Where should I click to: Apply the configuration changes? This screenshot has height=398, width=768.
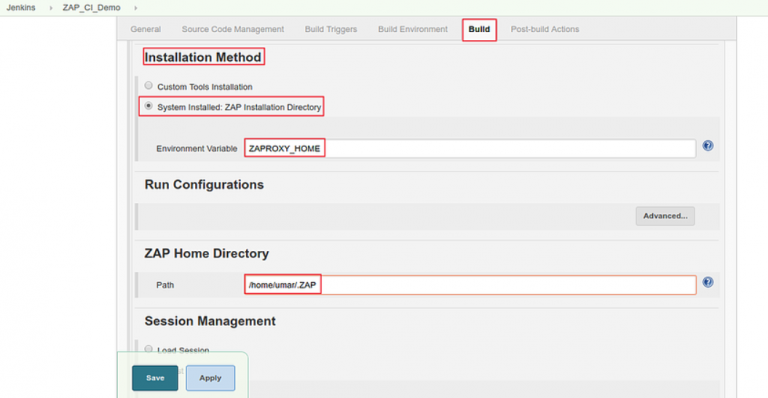(210, 378)
